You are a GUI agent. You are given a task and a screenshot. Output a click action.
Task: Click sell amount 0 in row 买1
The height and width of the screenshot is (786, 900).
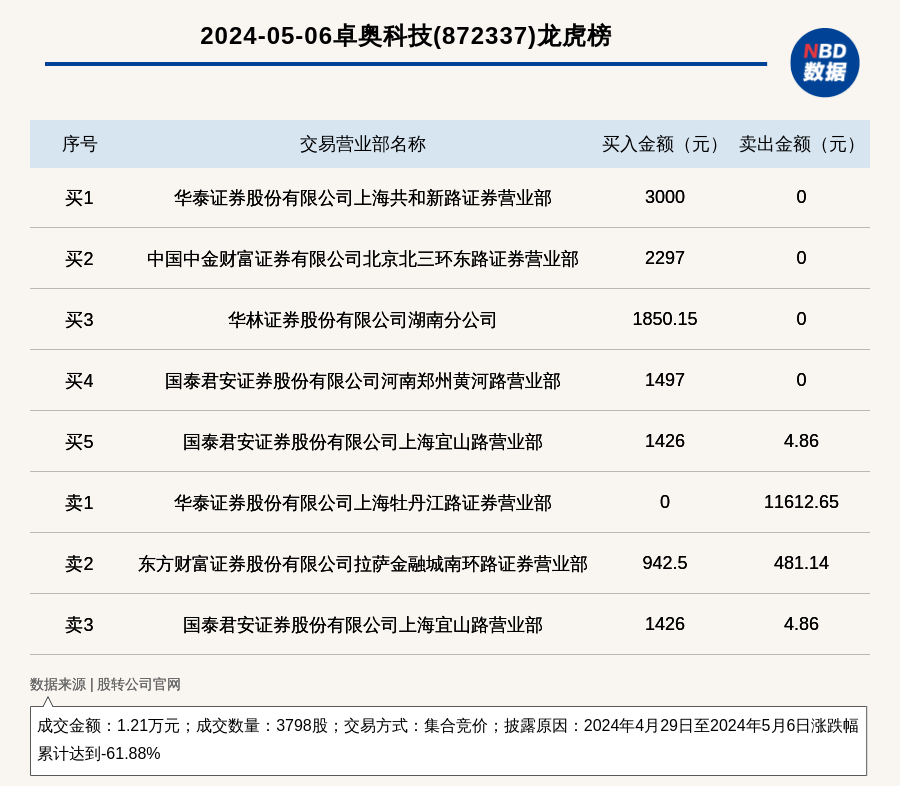tap(801, 197)
